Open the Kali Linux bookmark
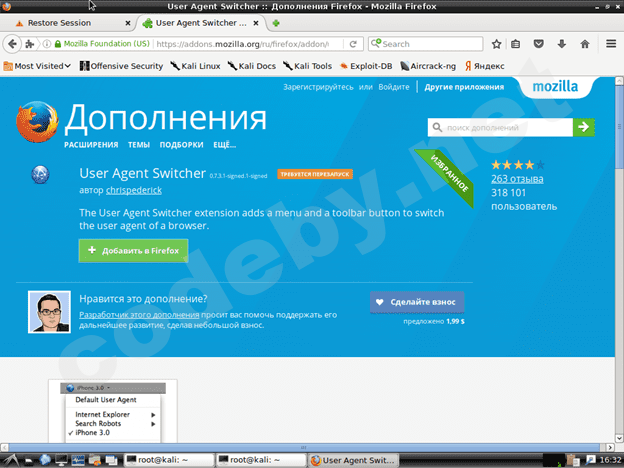Image resolution: width=624 pixels, height=468 pixels. click(195, 66)
